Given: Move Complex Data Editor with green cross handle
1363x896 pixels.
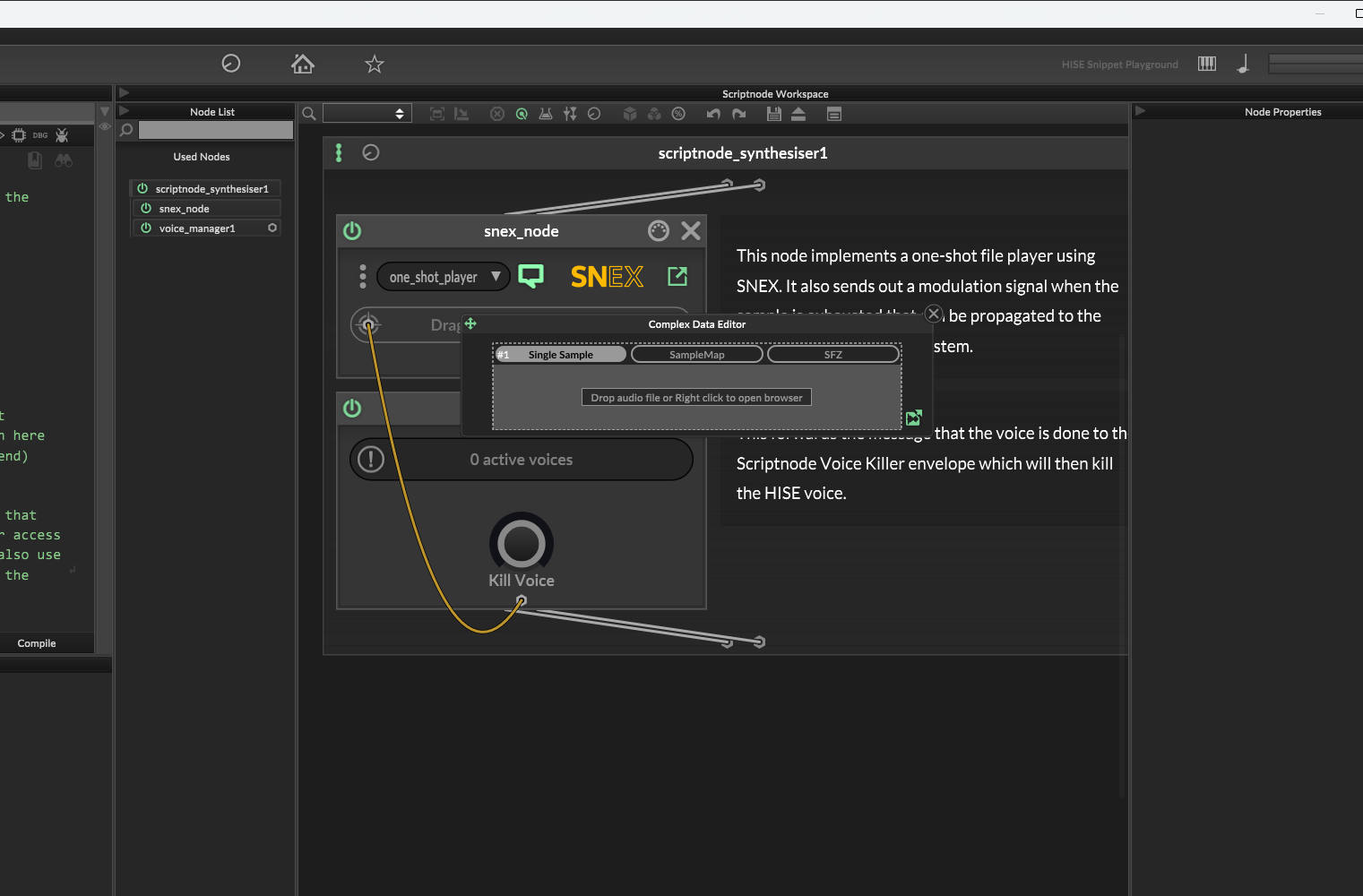Looking at the screenshot, I should tap(470, 323).
